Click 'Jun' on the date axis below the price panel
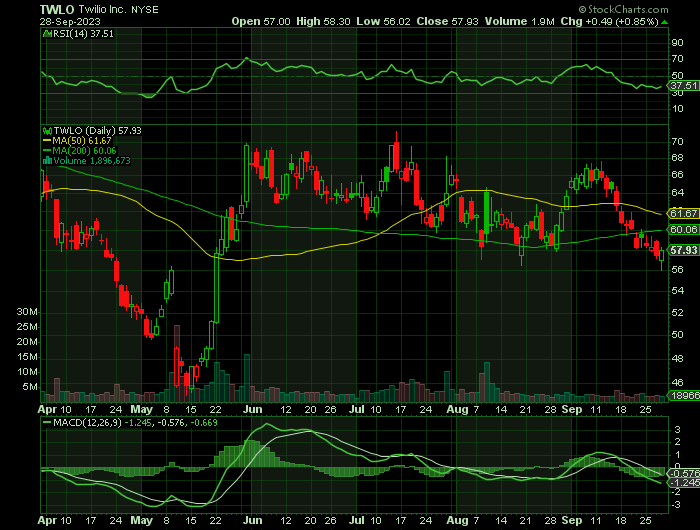Screen dimensions: 700x530 [253, 409]
